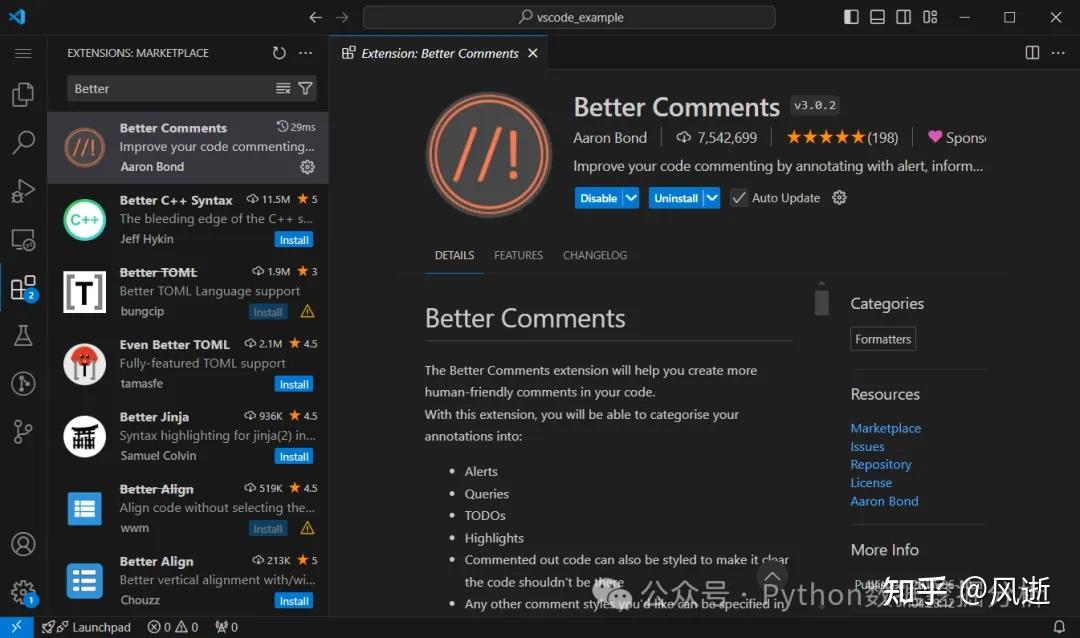This screenshot has width=1080, height=638.
Task: Select Better Comments in the extensions list
Action: coord(187,147)
